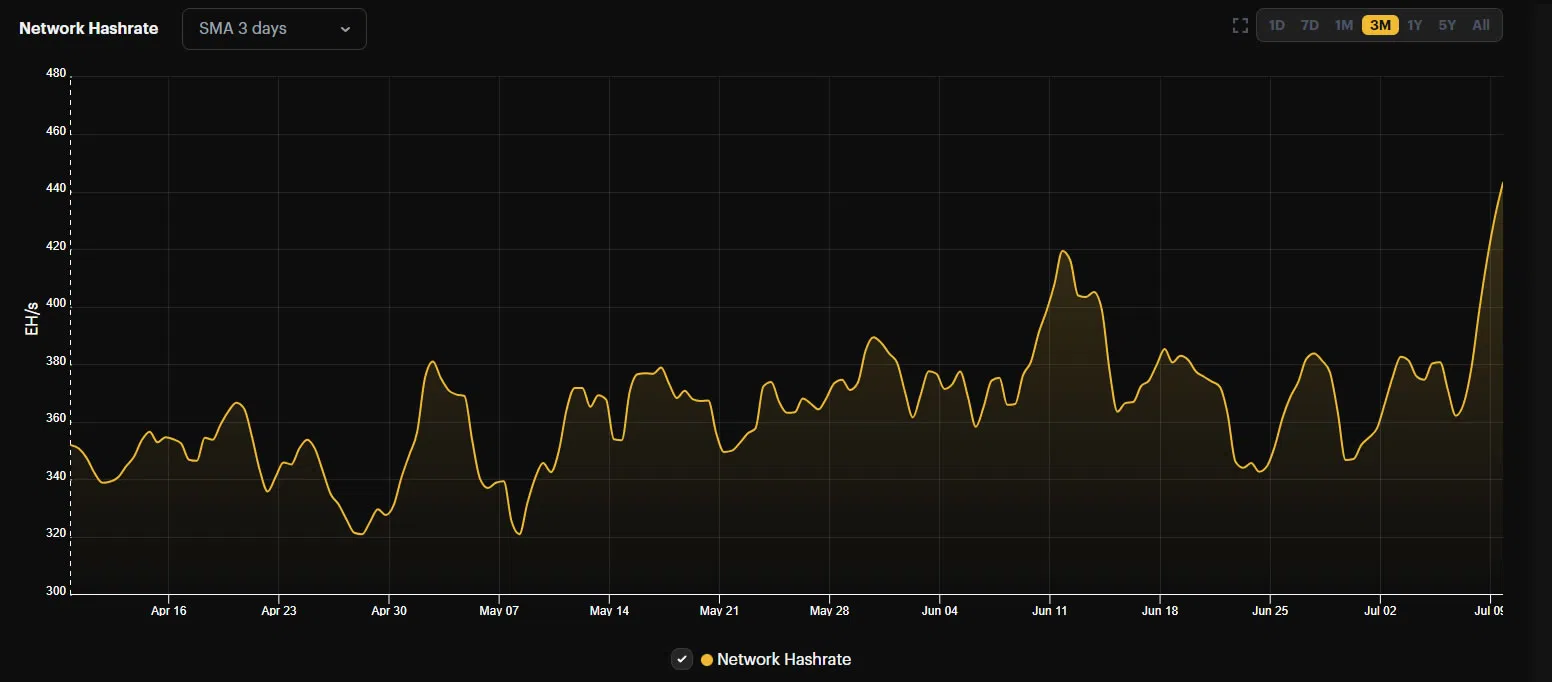Screen dimensions: 1552x682
Task: Click the Network Hashrate chart title
Action: (x=89, y=29)
